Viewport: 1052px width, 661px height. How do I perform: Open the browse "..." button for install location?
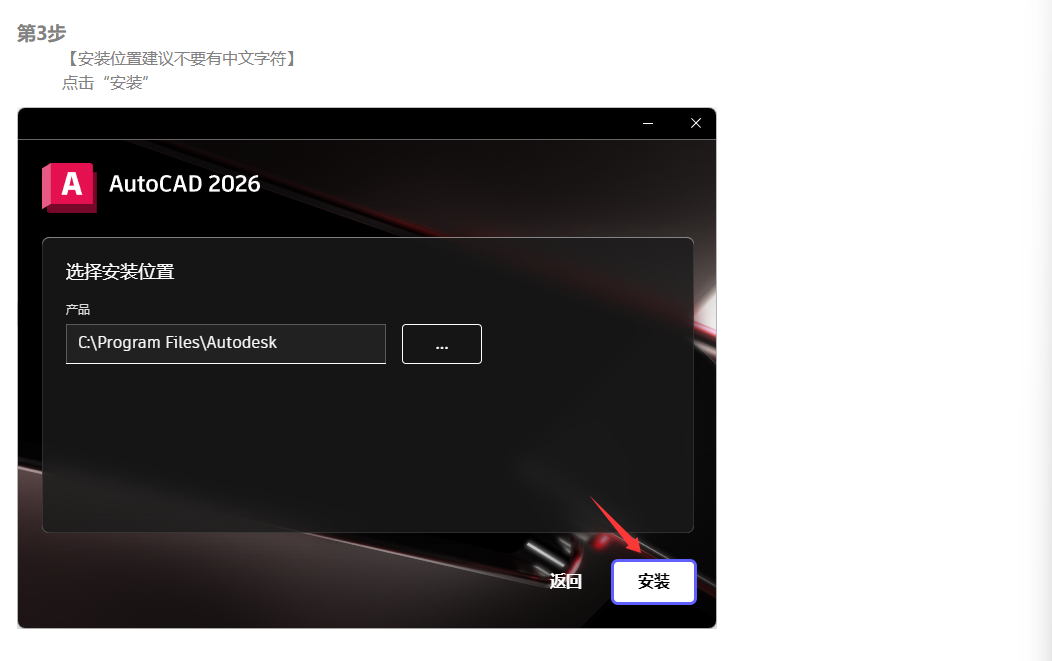(x=441, y=343)
